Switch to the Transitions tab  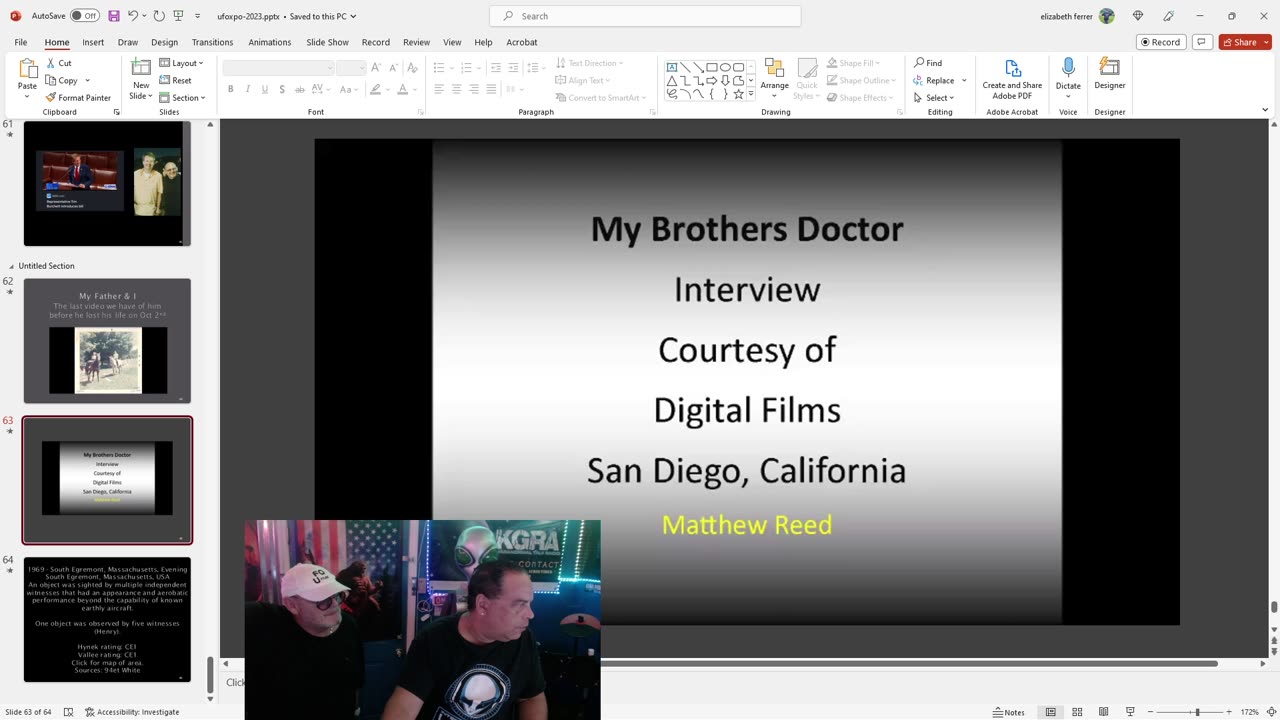point(212,42)
